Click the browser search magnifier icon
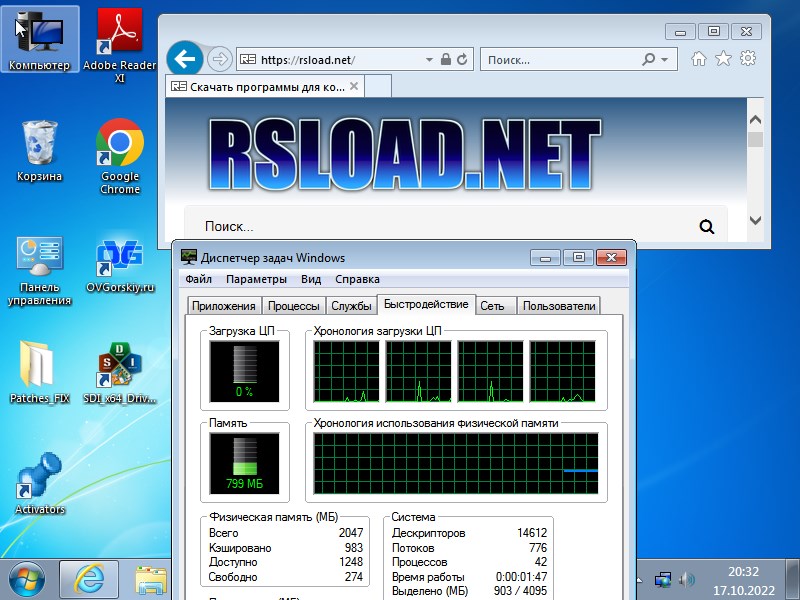Viewport: 800px width, 600px height. click(x=648, y=59)
